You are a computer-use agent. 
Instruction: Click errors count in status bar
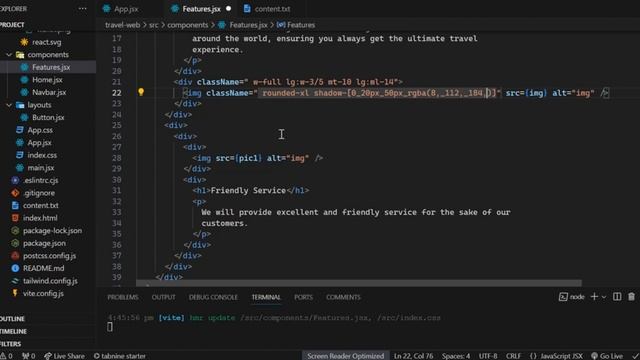[7, 356]
